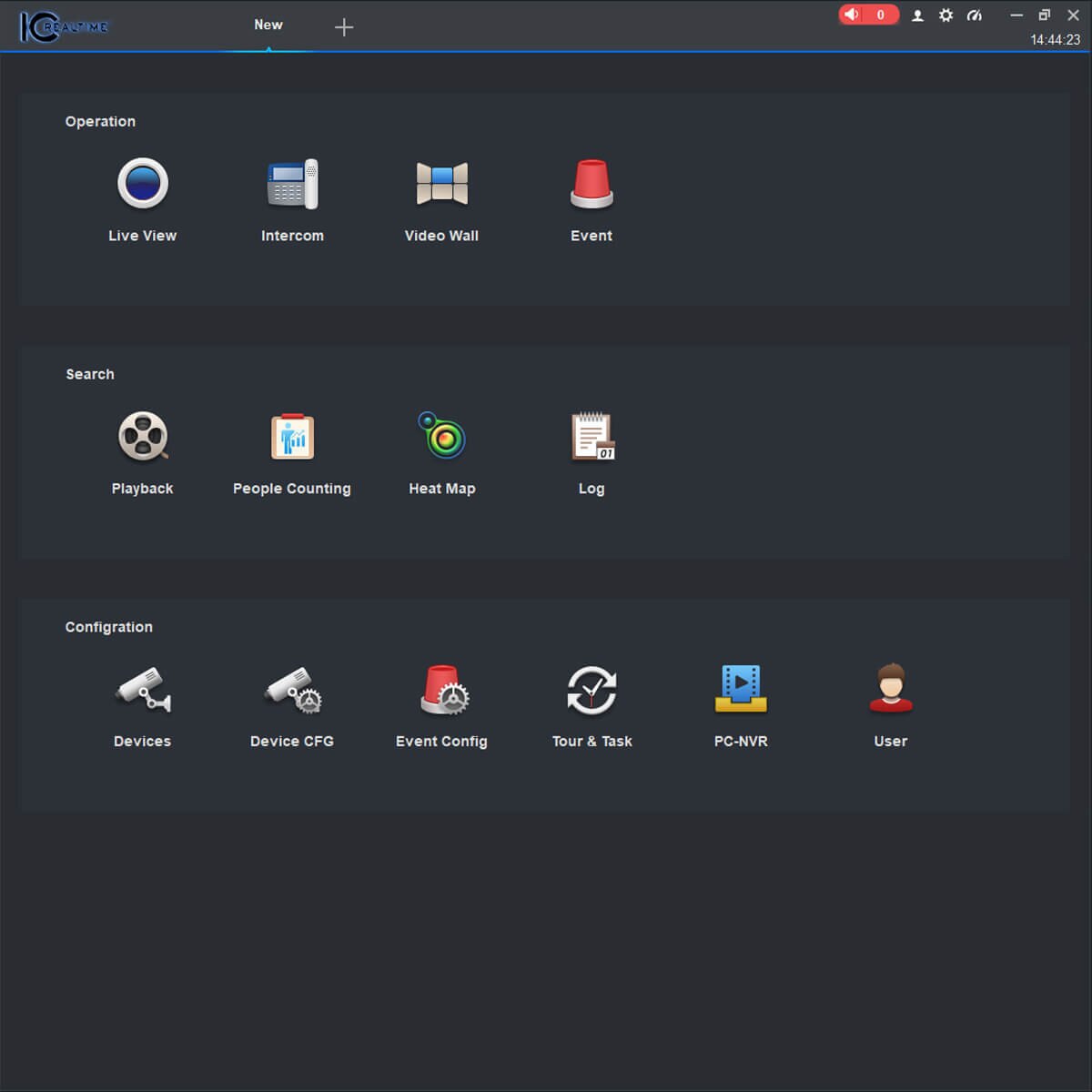Switch to the New tab
This screenshot has width=1092, height=1092.
(268, 25)
